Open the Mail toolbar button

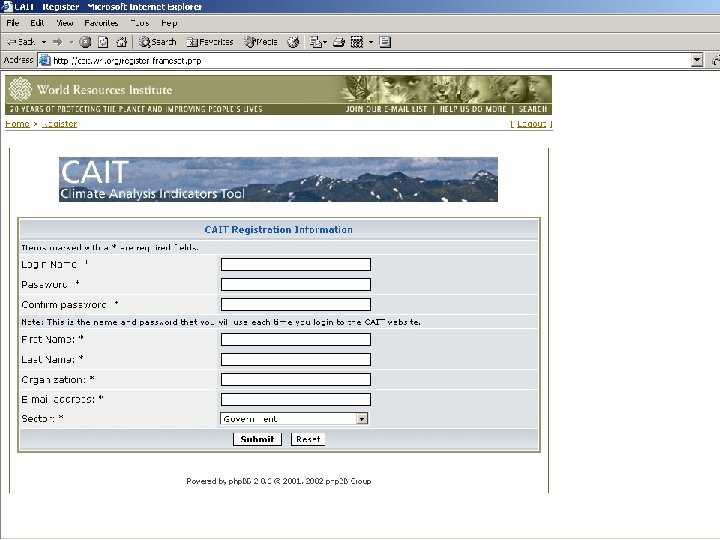[317, 42]
